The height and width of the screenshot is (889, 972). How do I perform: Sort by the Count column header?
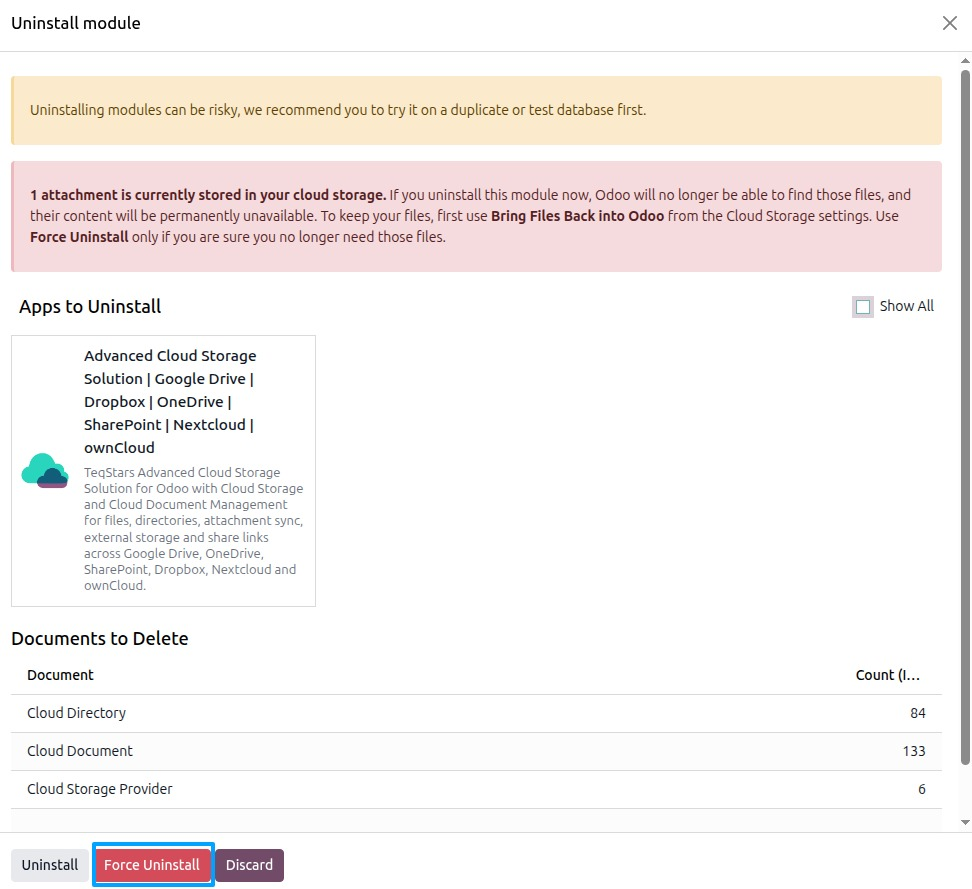pyautogui.click(x=888, y=675)
